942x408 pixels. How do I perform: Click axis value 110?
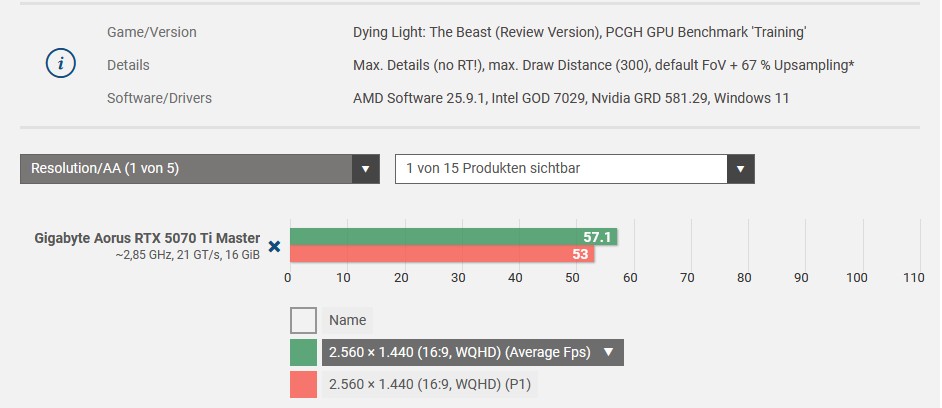pyautogui.click(x=914, y=278)
